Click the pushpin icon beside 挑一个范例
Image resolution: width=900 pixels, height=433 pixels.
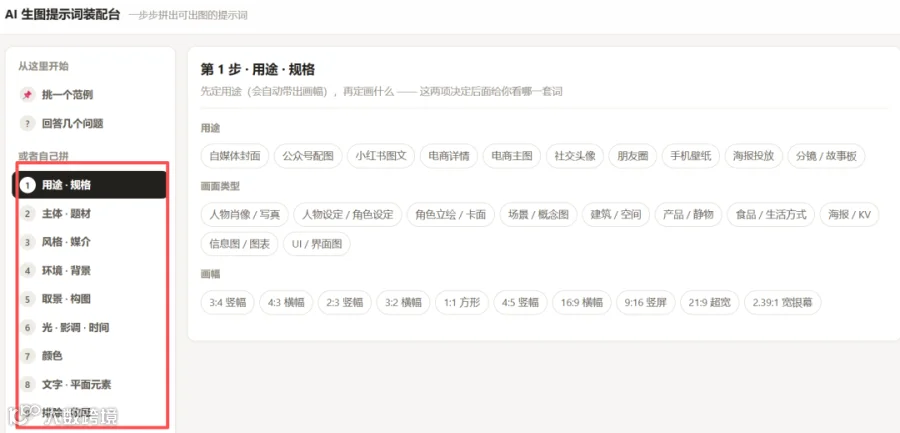point(27,95)
